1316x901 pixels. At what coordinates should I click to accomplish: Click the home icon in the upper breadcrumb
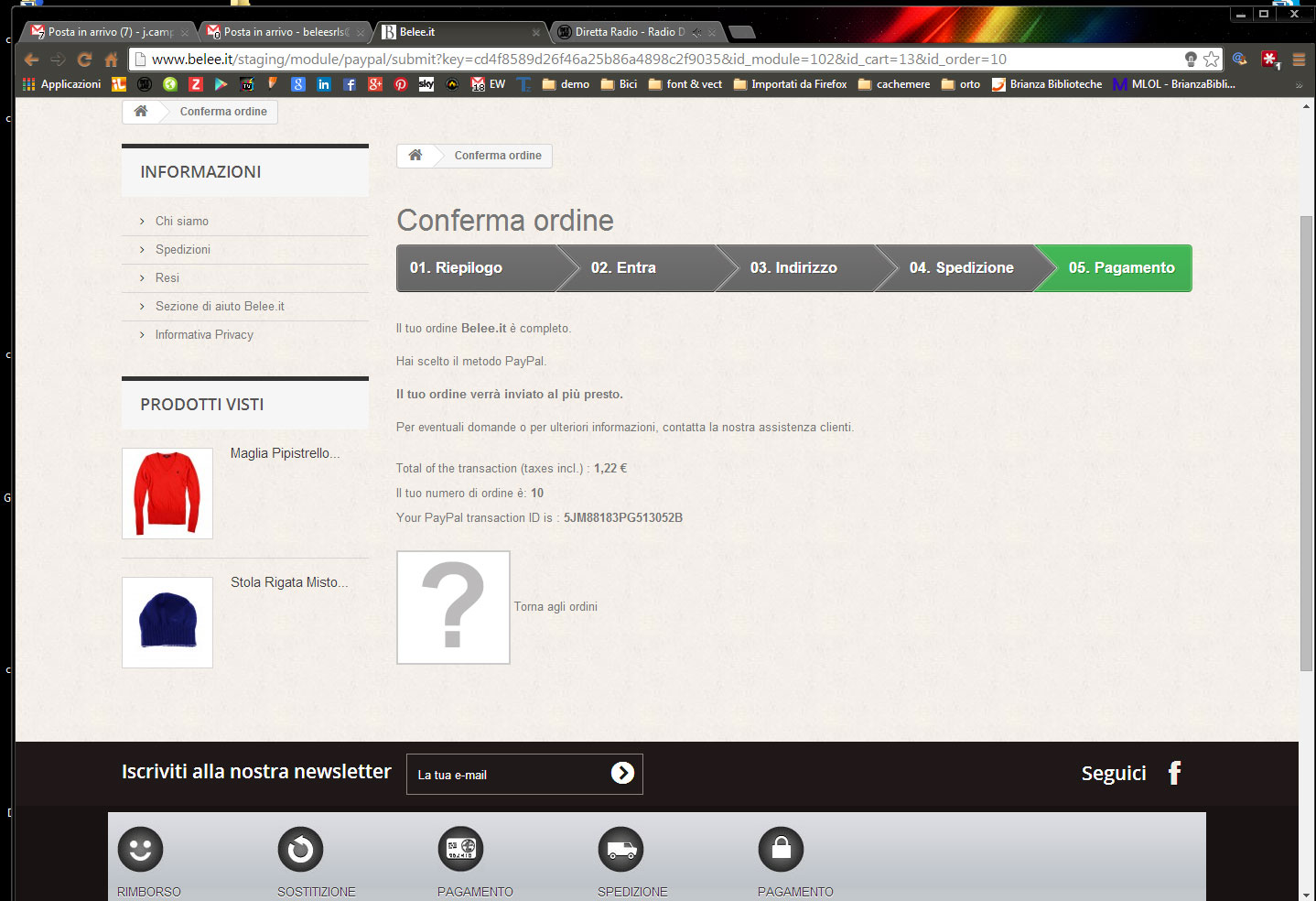141,111
